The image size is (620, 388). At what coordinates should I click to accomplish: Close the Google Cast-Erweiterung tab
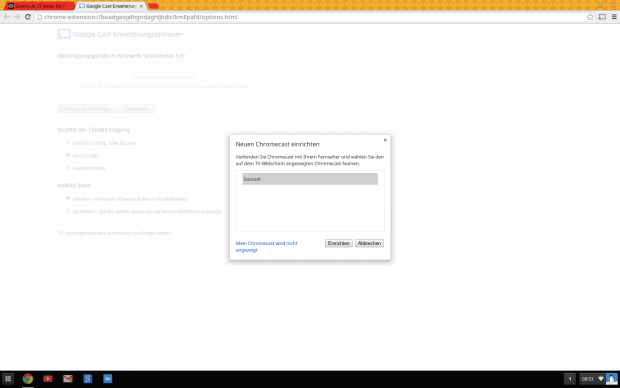[x=141, y=6]
